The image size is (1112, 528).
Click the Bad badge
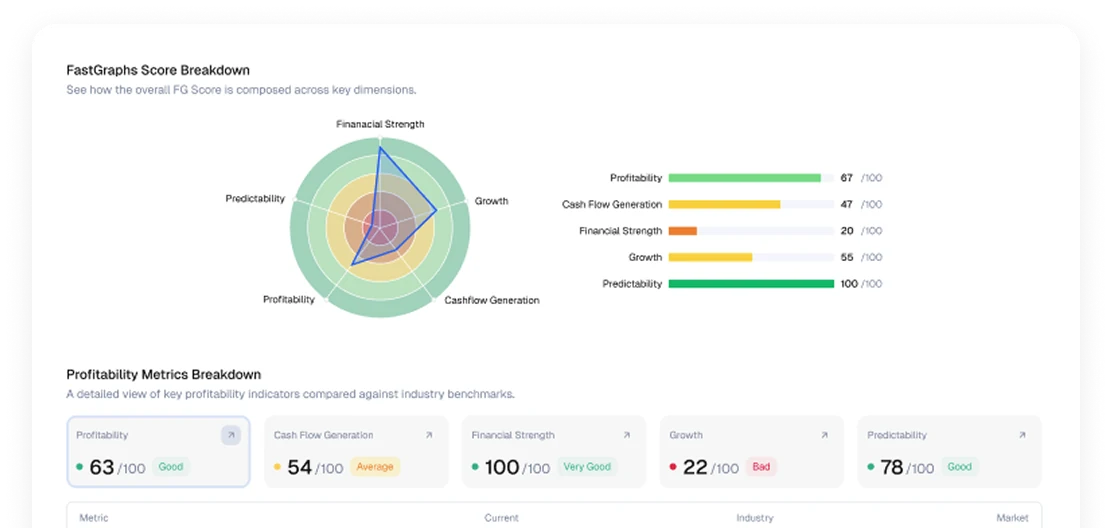click(x=761, y=467)
